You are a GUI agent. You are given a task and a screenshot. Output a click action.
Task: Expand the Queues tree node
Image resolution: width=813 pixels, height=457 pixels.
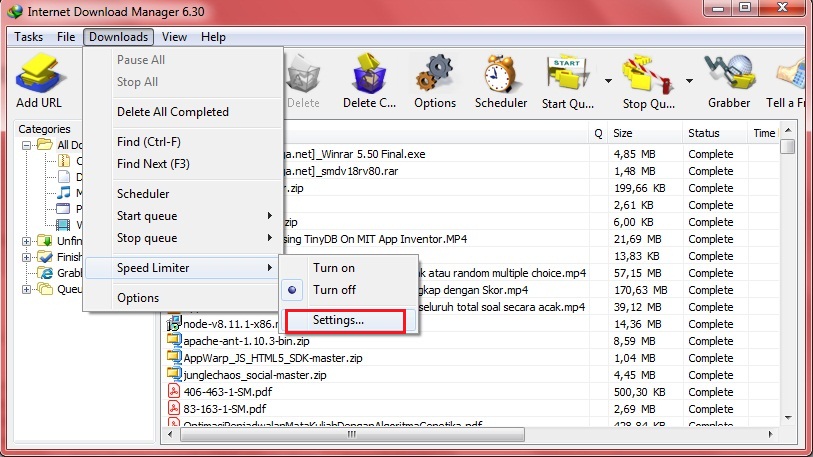pyautogui.click(x=26, y=289)
